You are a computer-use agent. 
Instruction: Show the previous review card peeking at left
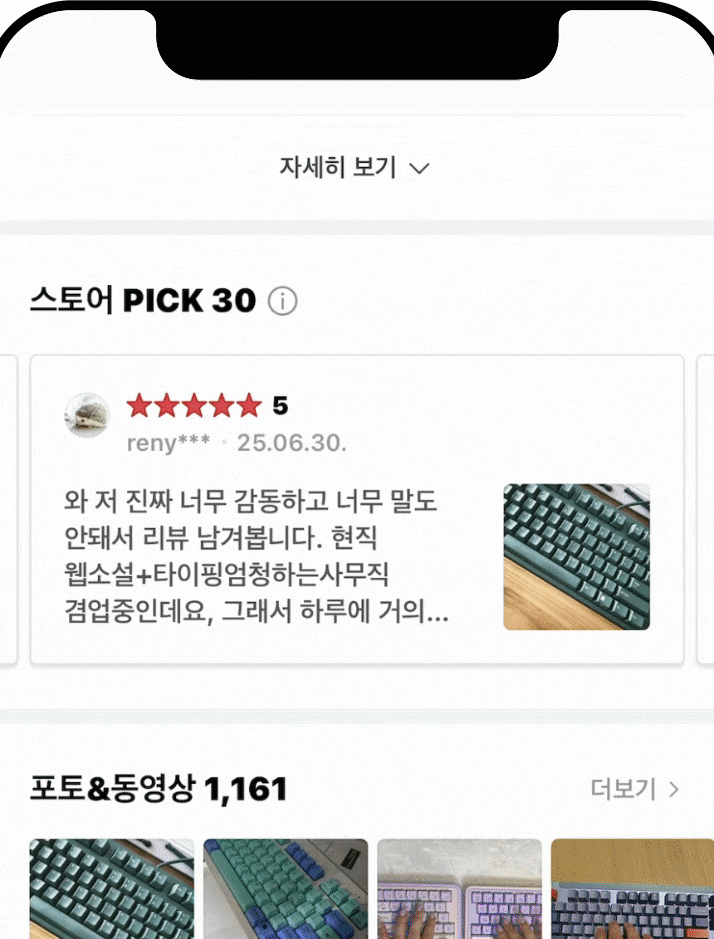(x=8, y=510)
